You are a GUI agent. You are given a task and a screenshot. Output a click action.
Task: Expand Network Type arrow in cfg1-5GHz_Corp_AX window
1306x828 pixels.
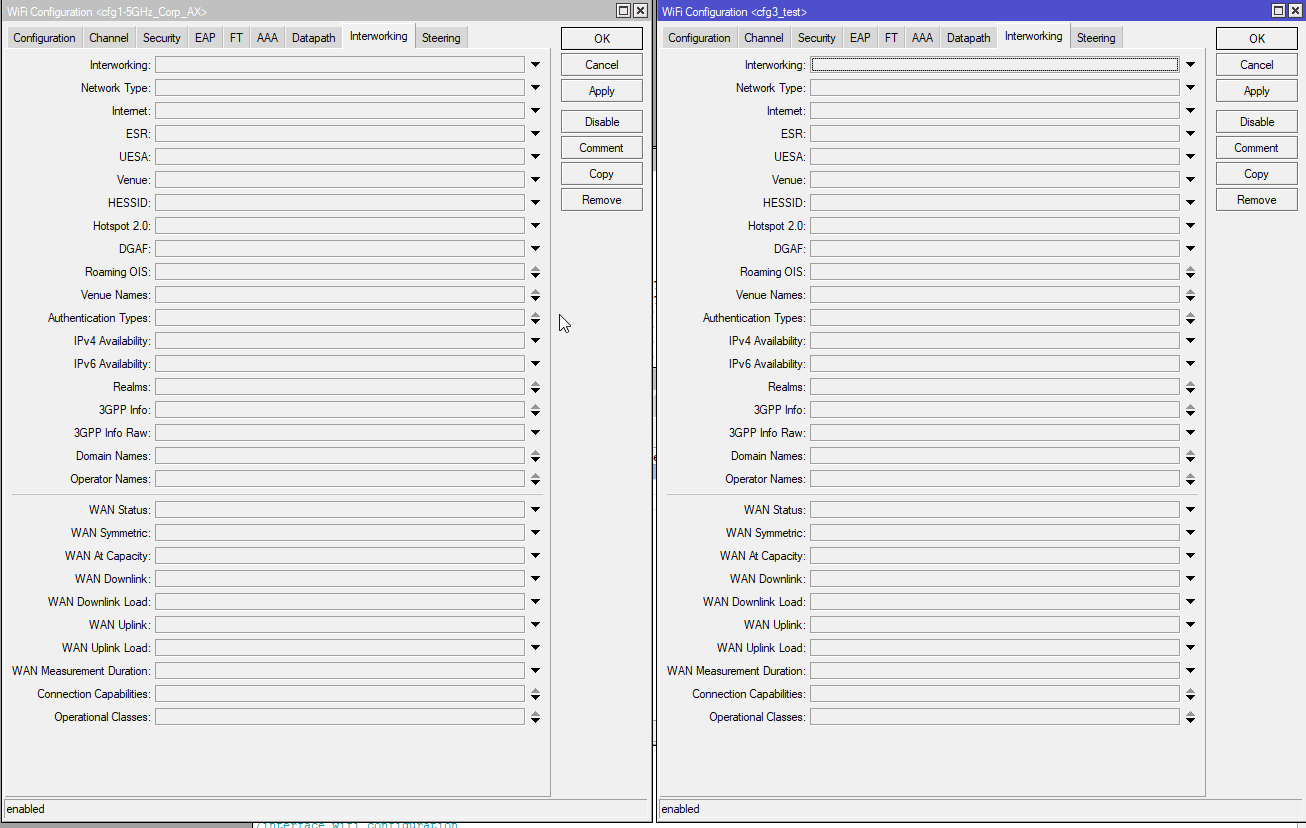pyautogui.click(x=535, y=88)
